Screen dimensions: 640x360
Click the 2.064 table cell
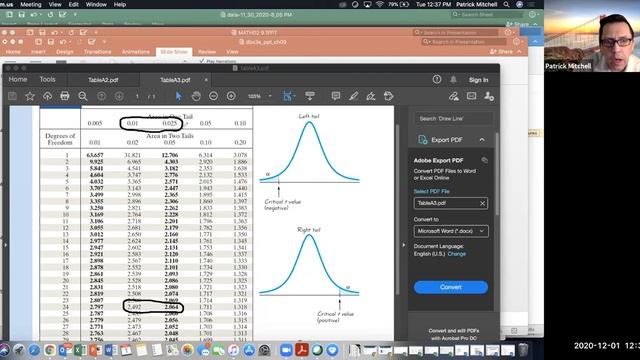pyautogui.click(x=171, y=307)
